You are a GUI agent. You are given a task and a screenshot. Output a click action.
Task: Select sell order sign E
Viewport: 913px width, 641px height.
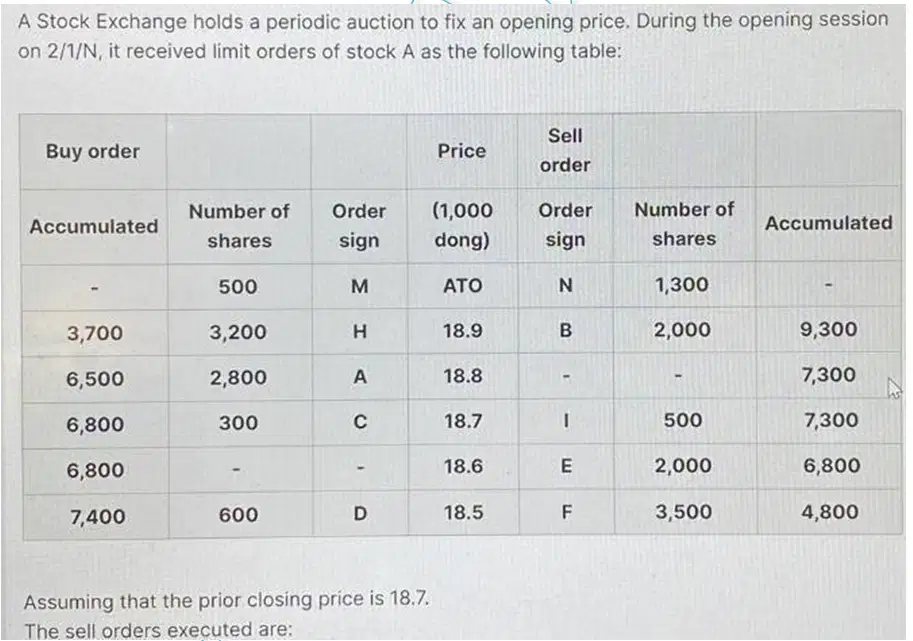pyautogui.click(x=565, y=466)
